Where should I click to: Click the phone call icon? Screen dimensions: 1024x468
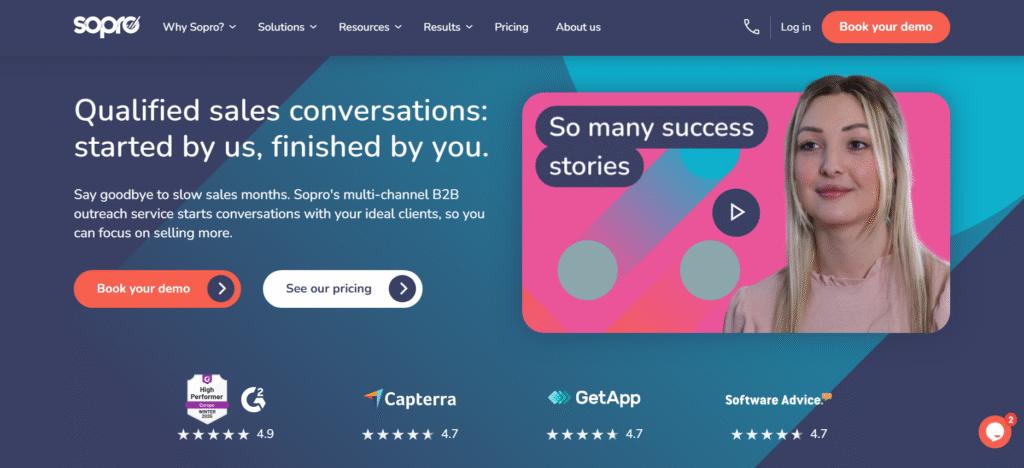coord(751,27)
